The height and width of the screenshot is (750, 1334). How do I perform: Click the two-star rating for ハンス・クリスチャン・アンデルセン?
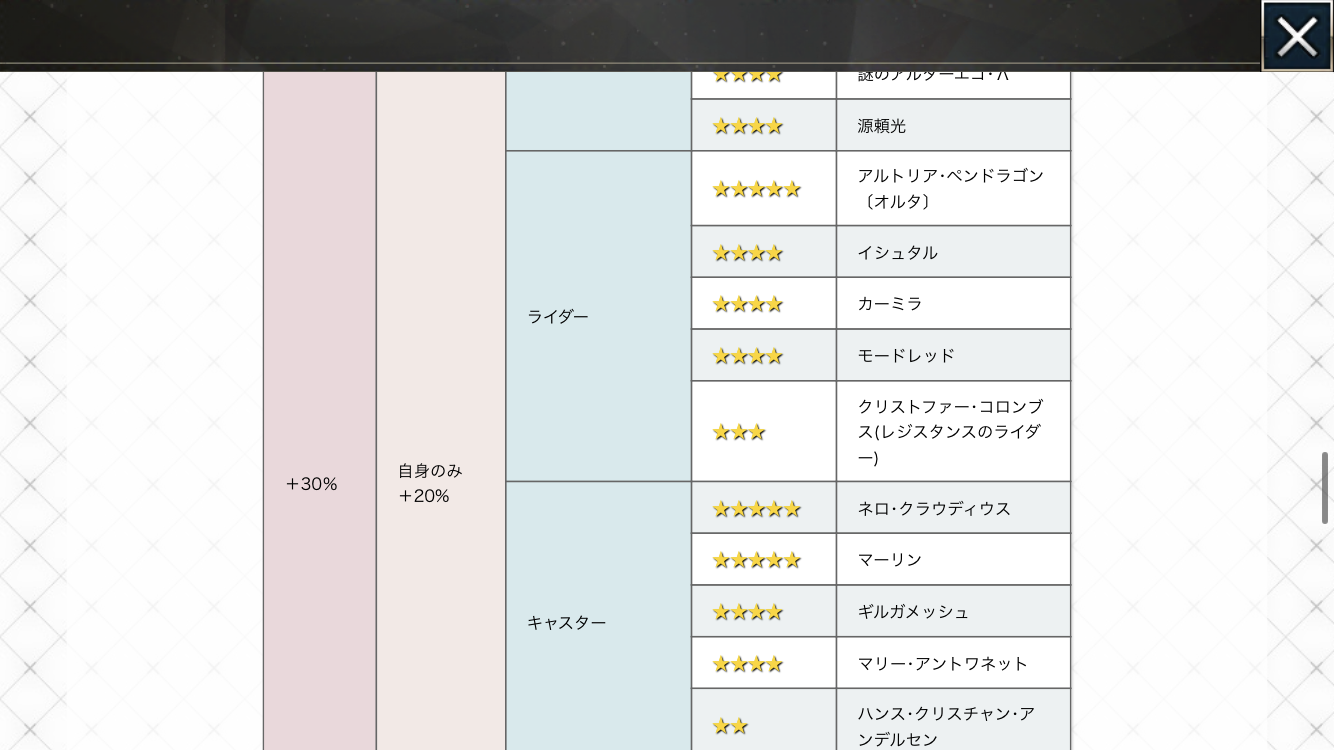click(730, 727)
